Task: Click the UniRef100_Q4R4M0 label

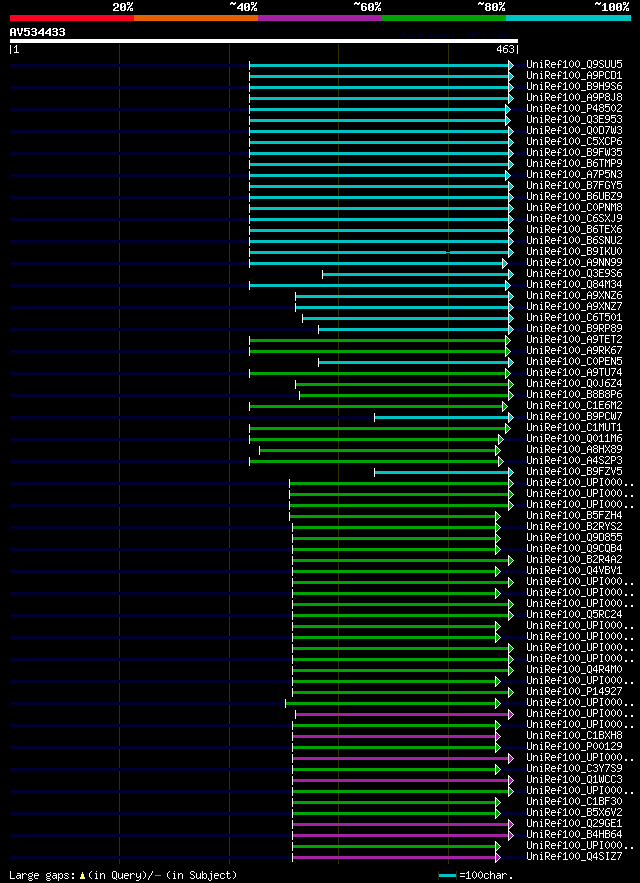Action: [574, 670]
